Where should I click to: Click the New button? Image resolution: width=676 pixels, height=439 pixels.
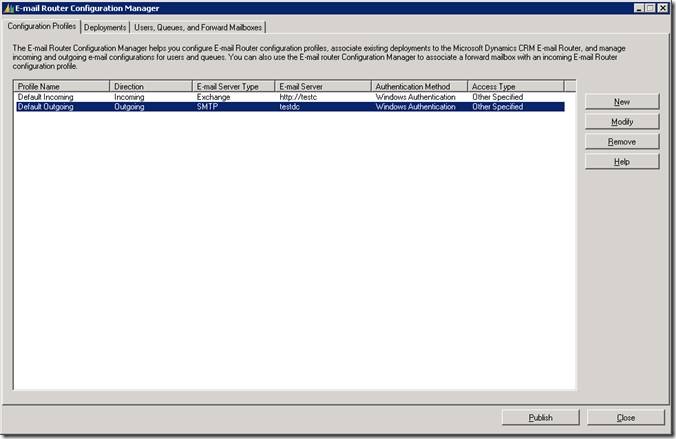621,102
